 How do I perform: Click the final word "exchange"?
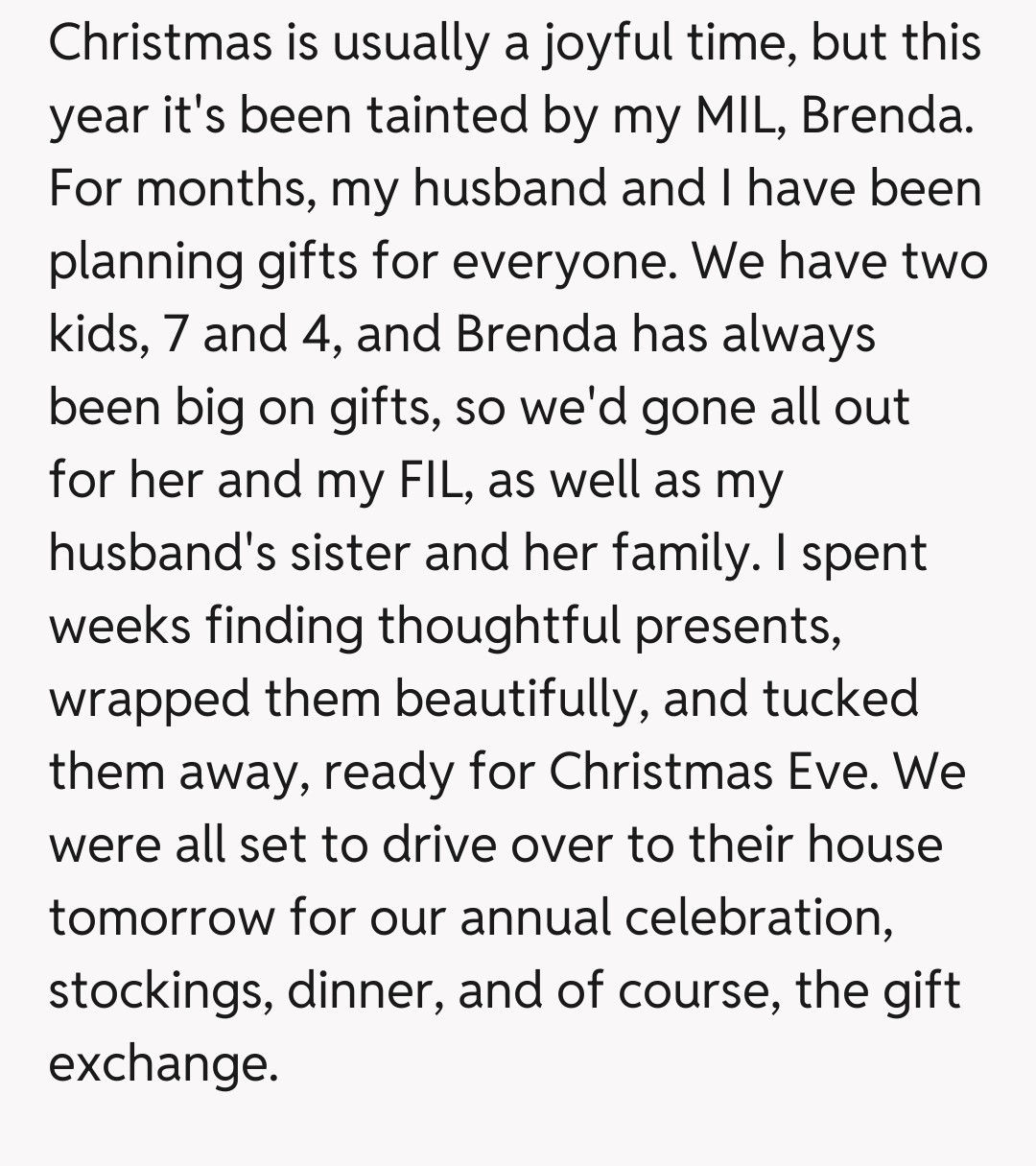click(x=161, y=1064)
